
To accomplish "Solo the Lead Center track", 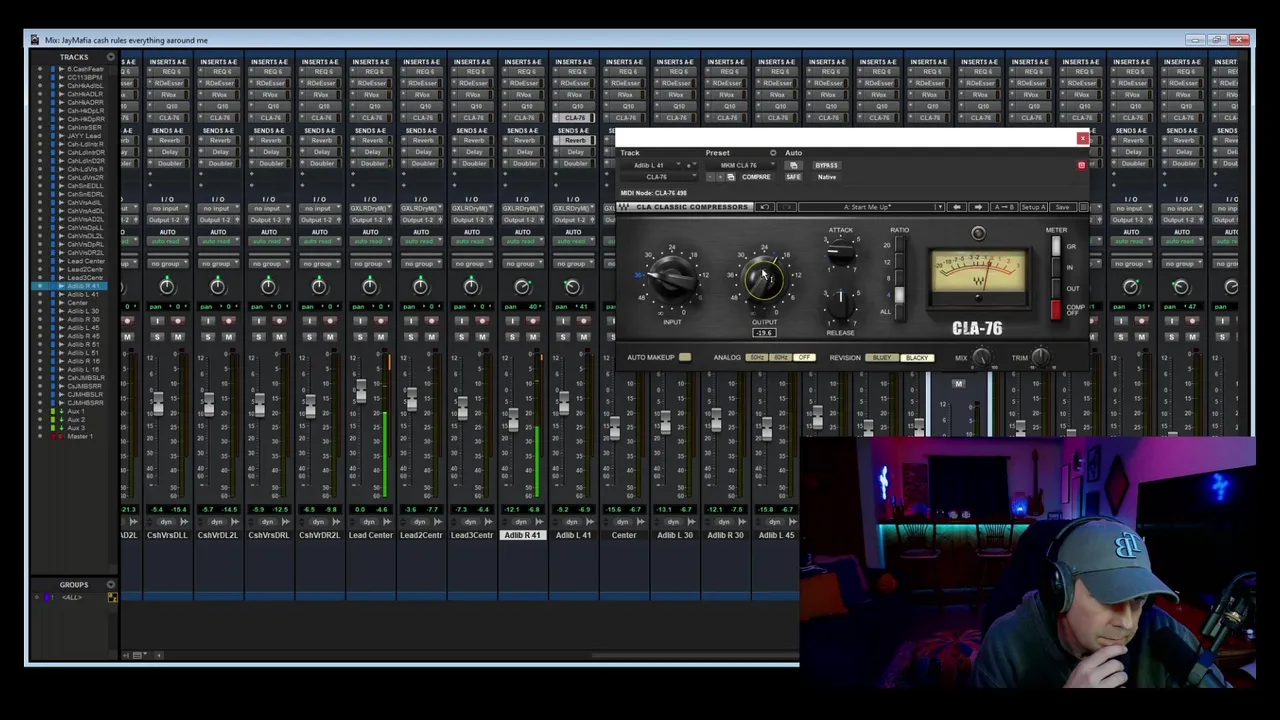I will click(360, 337).
